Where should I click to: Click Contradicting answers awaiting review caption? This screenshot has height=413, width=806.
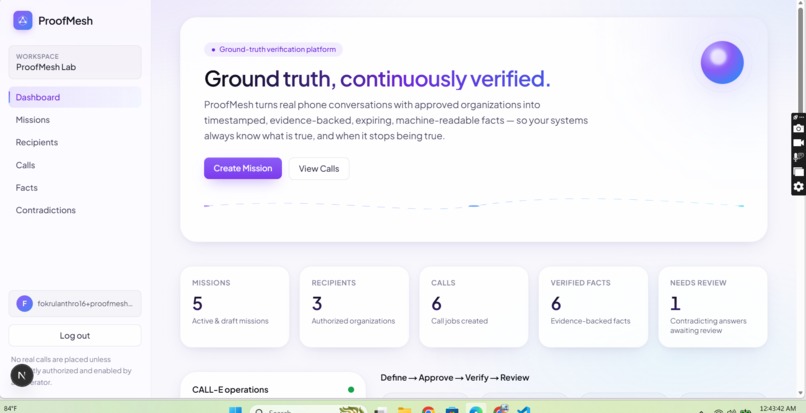(708, 326)
